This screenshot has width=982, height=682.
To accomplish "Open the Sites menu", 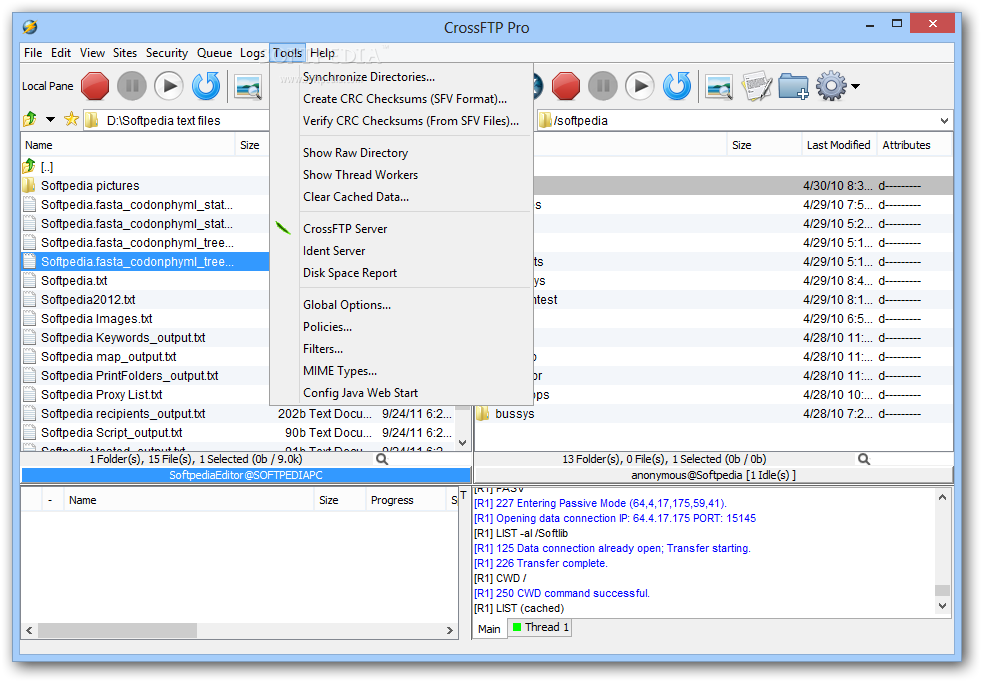I will point(125,53).
